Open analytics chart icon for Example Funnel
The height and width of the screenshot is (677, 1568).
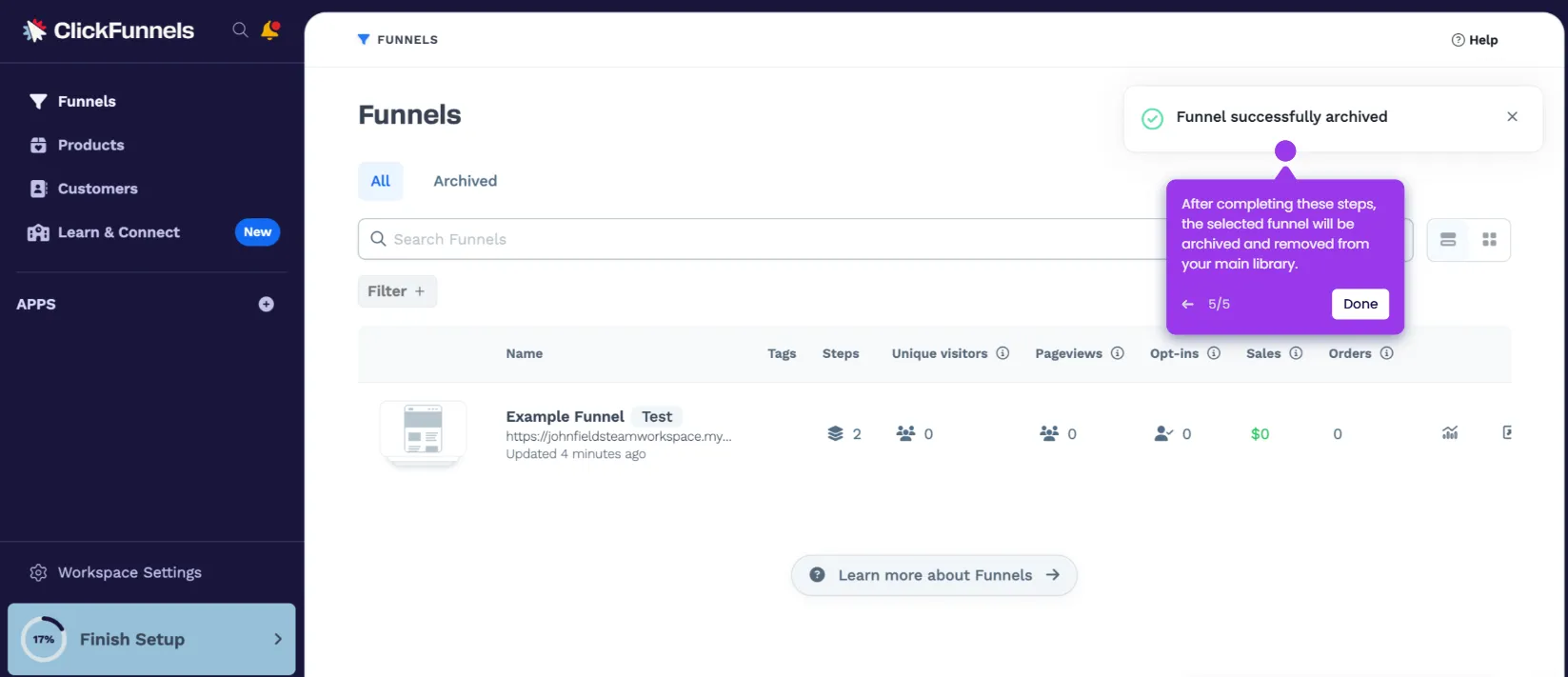(x=1450, y=433)
